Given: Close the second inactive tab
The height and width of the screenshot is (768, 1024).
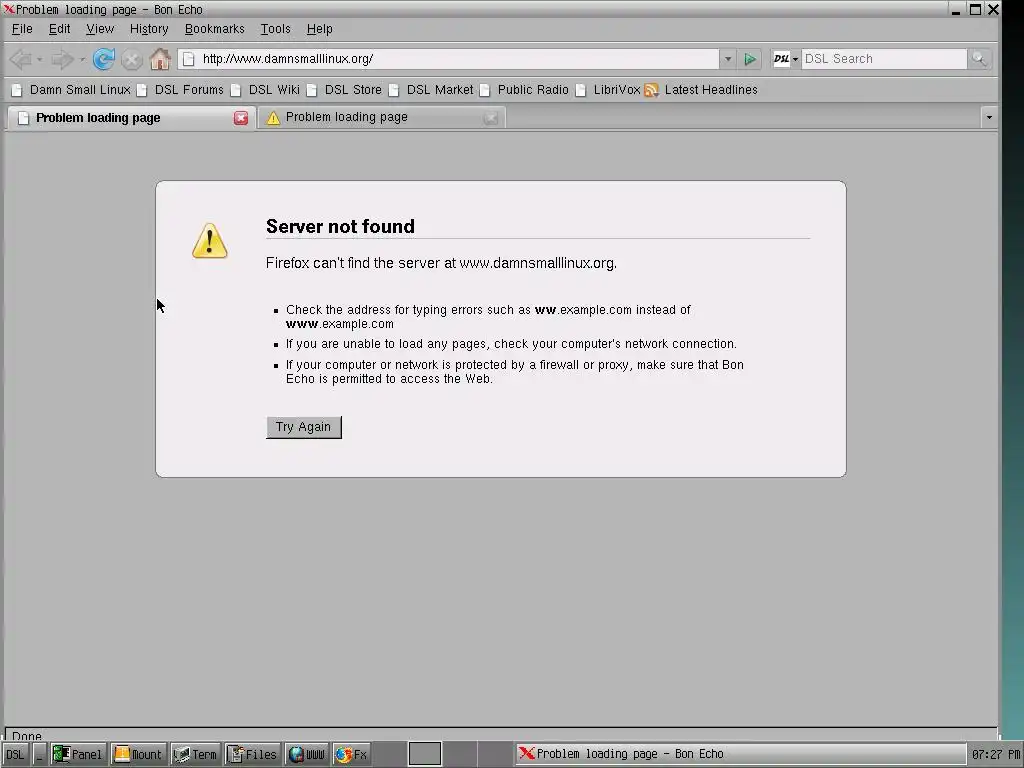Looking at the screenshot, I should pyautogui.click(x=490, y=118).
